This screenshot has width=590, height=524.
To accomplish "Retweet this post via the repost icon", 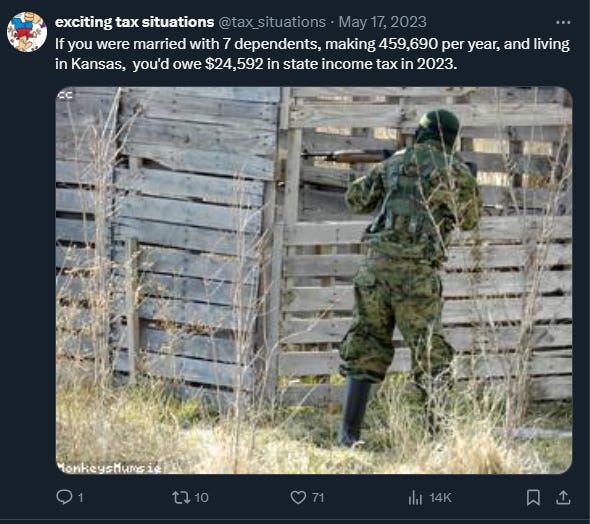I will (x=180, y=498).
